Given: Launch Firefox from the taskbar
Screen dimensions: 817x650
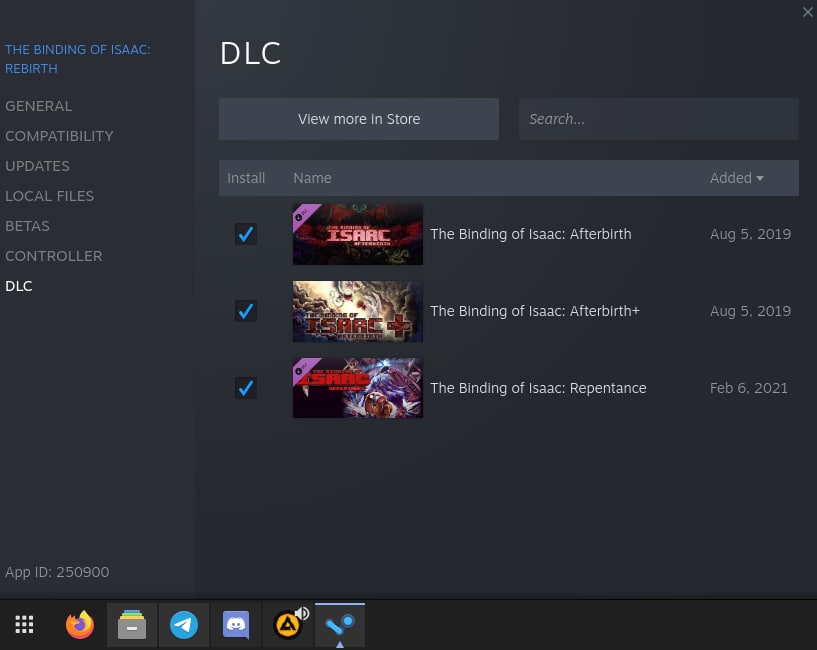Looking at the screenshot, I should [x=80, y=624].
